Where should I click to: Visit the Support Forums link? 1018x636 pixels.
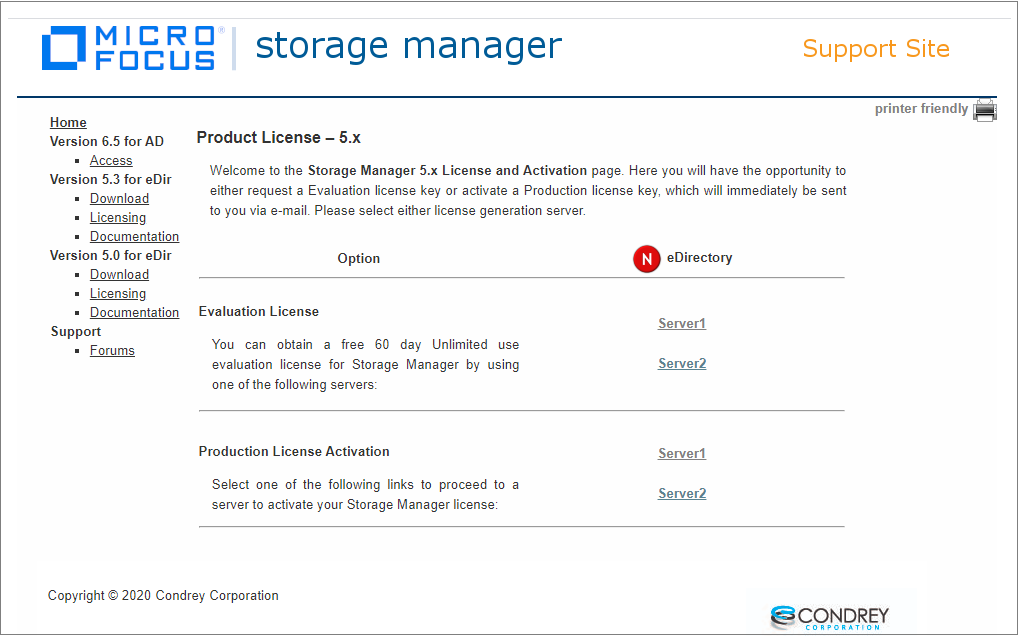(x=112, y=350)
